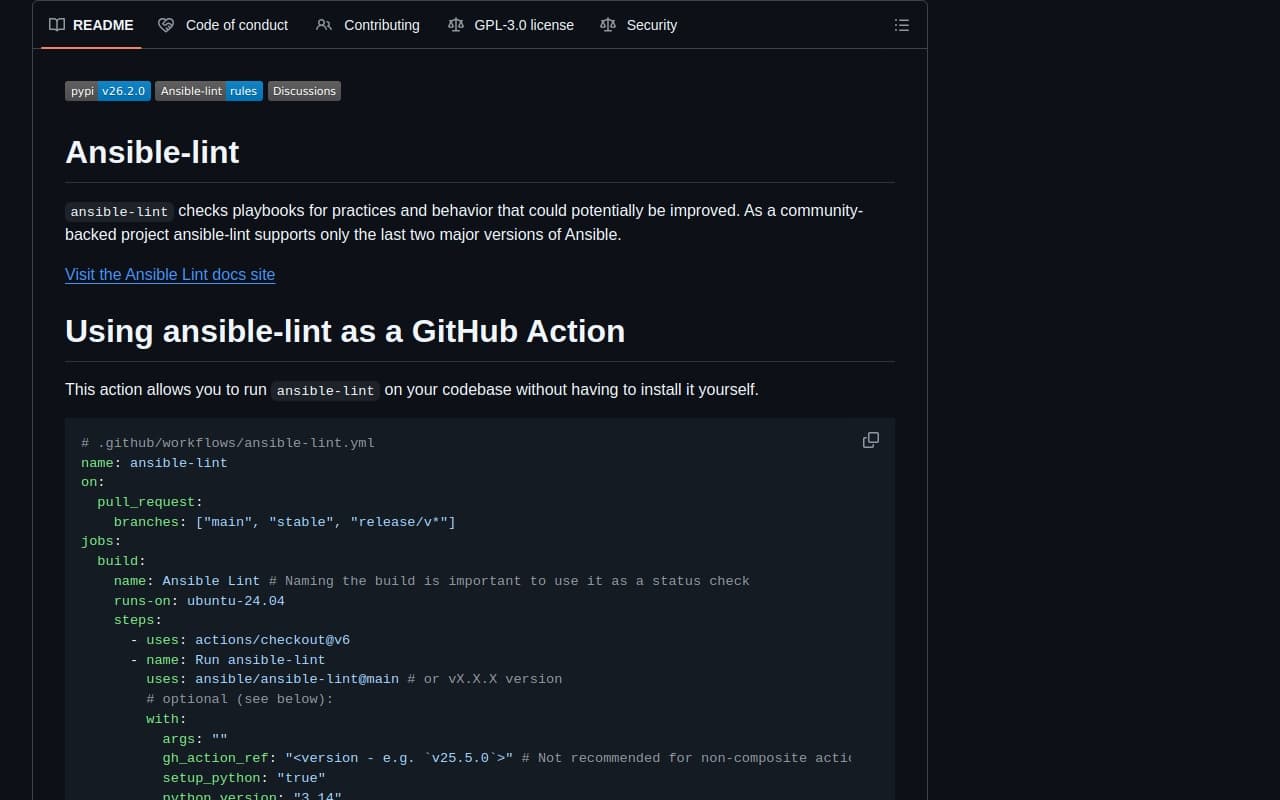Image resolution: width=1280 pixels, height=800 pixels.
Task: Select the people icon next to Contributing
Action: pyautogui.click(x=324, y=25)
